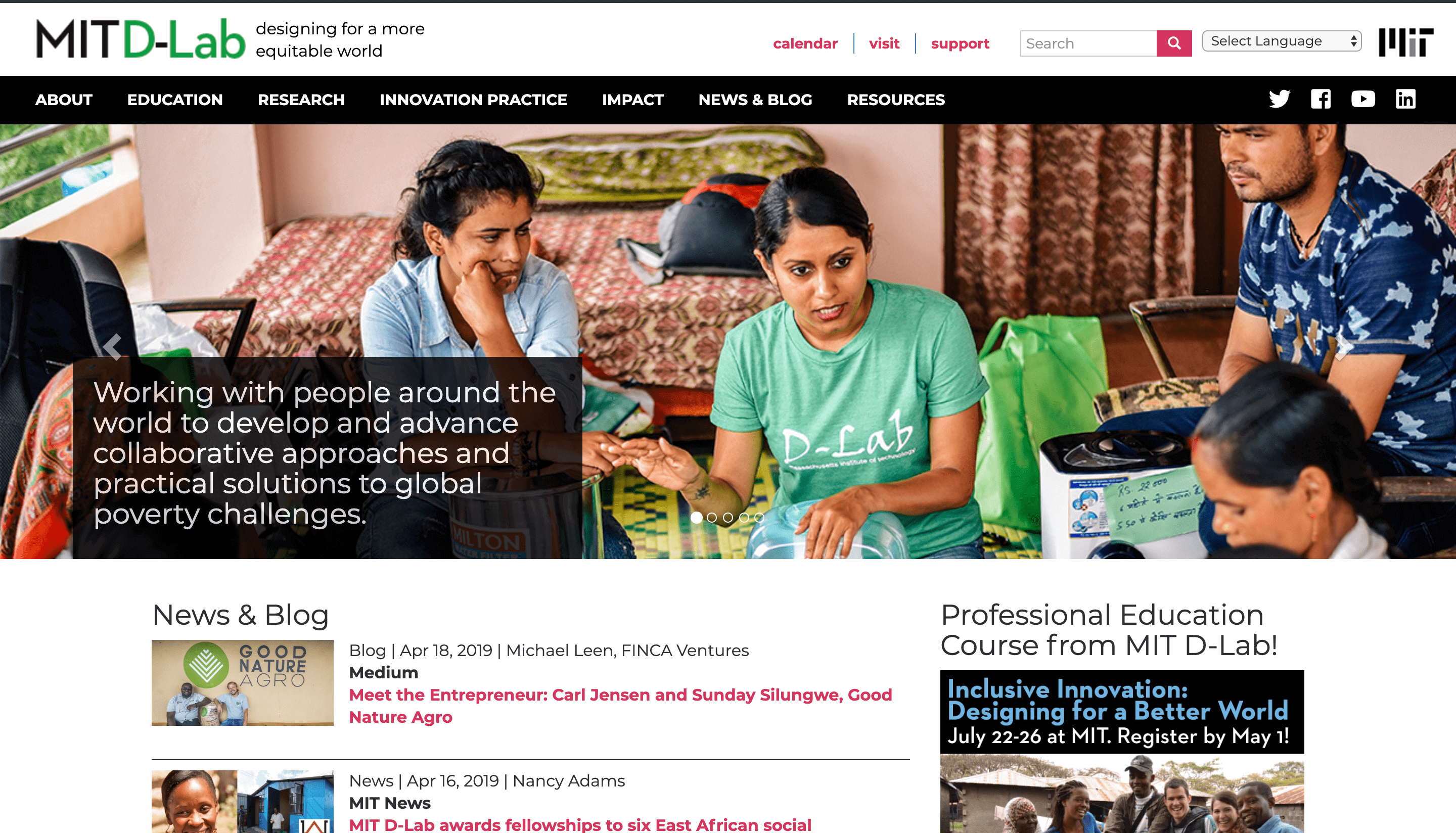Screen dimensions: 1456x833
Task: Open the Research menu item
Action: coord(301,100)
